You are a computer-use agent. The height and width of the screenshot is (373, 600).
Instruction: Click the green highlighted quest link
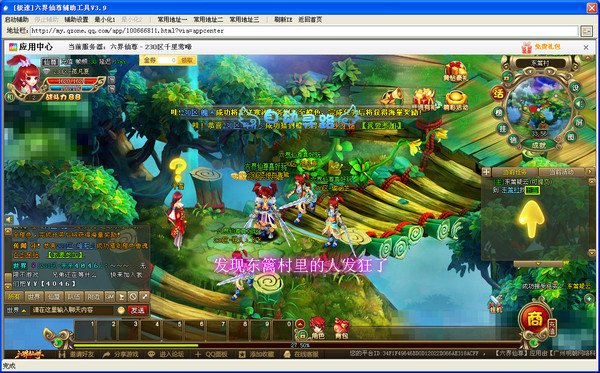click(532, 190)
